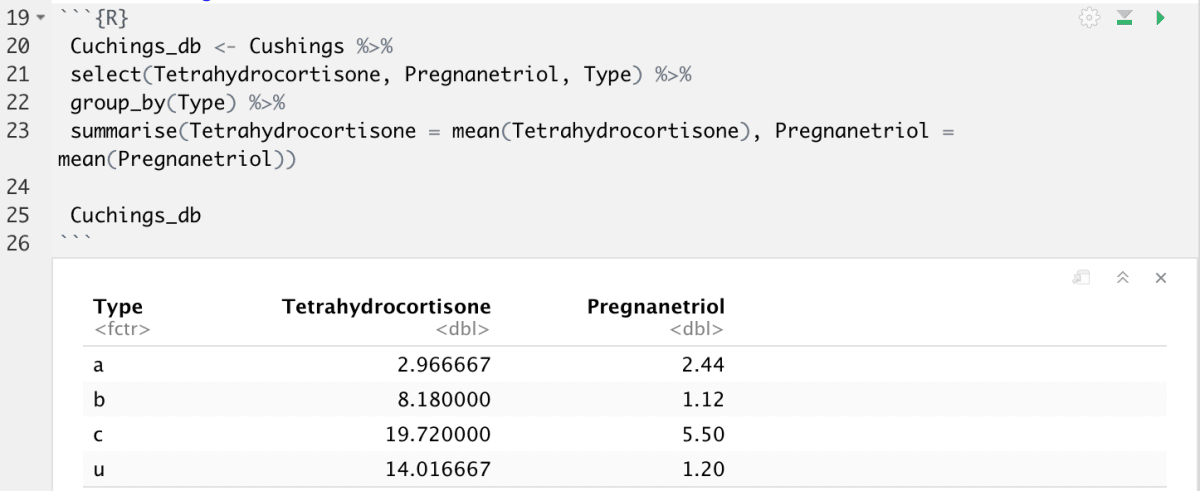Clear the chunk output with X
The image size is (1200, 491).
(1160, 278)
